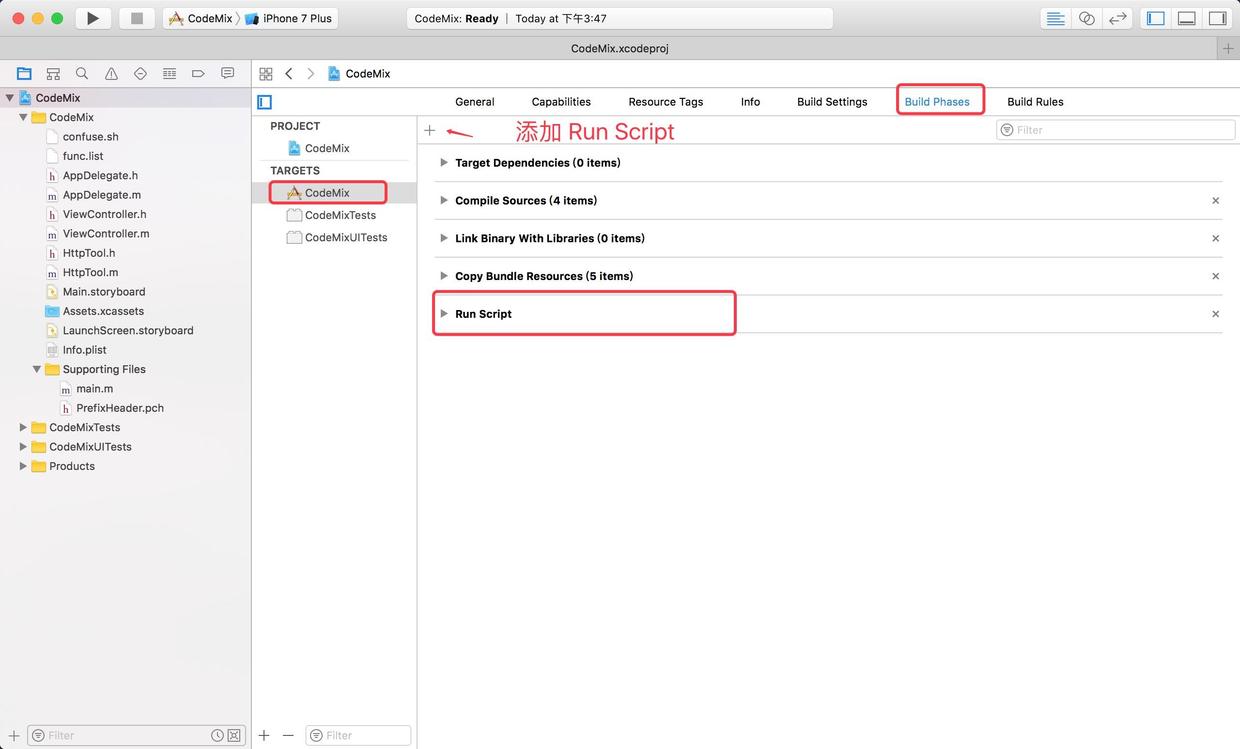Stop the running scheme

tap(137, 18)
